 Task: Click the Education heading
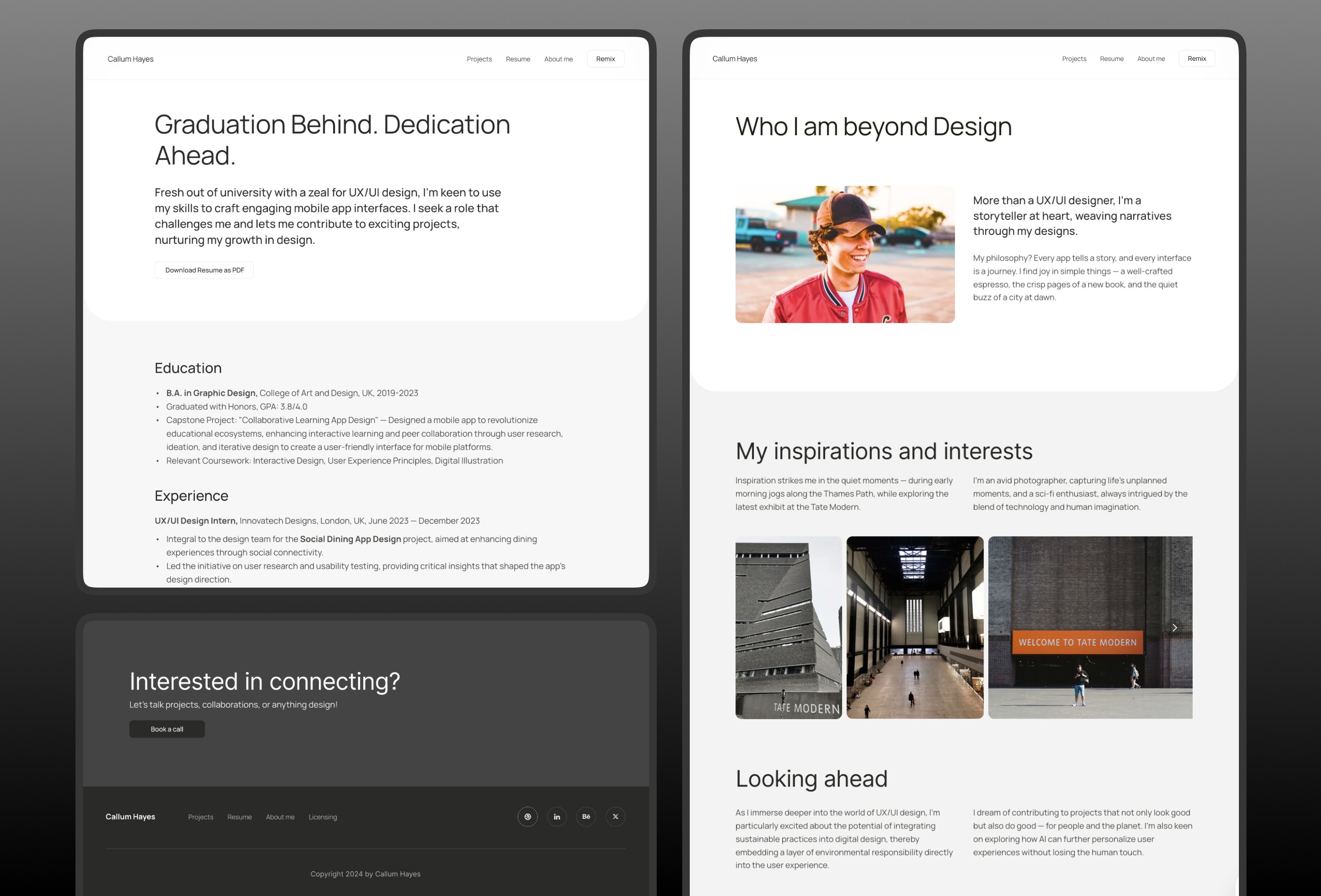[188, 368]
